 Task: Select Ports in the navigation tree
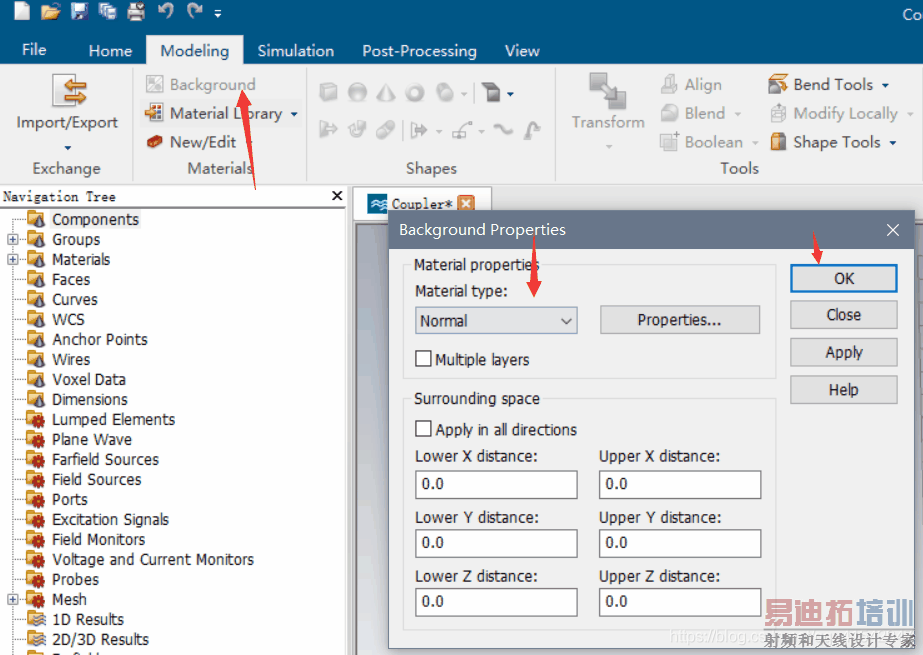pyautogui.click(x=70, y=500)
